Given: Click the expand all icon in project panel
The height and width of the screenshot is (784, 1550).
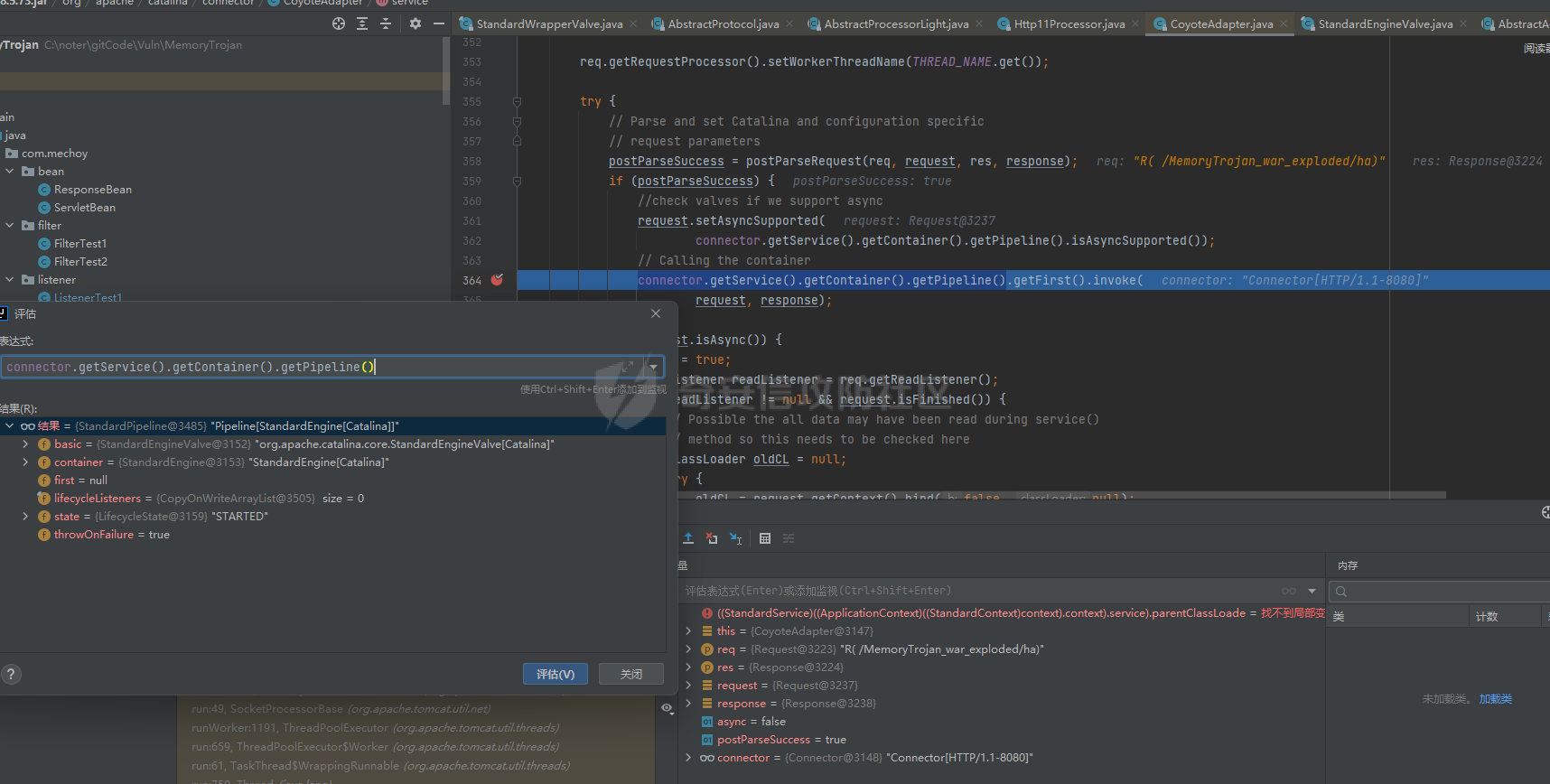Looking at the screenshot, I should (x=362, y=23).
